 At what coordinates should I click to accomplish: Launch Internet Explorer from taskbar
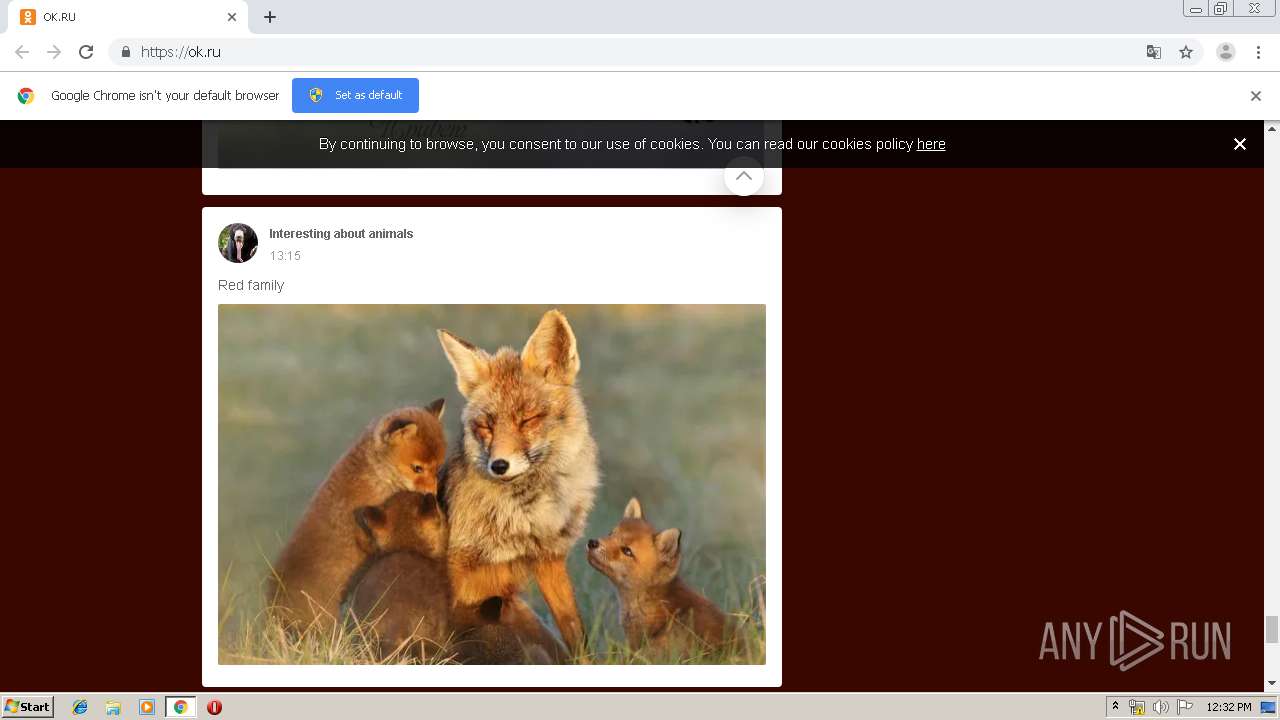(80, 707)
